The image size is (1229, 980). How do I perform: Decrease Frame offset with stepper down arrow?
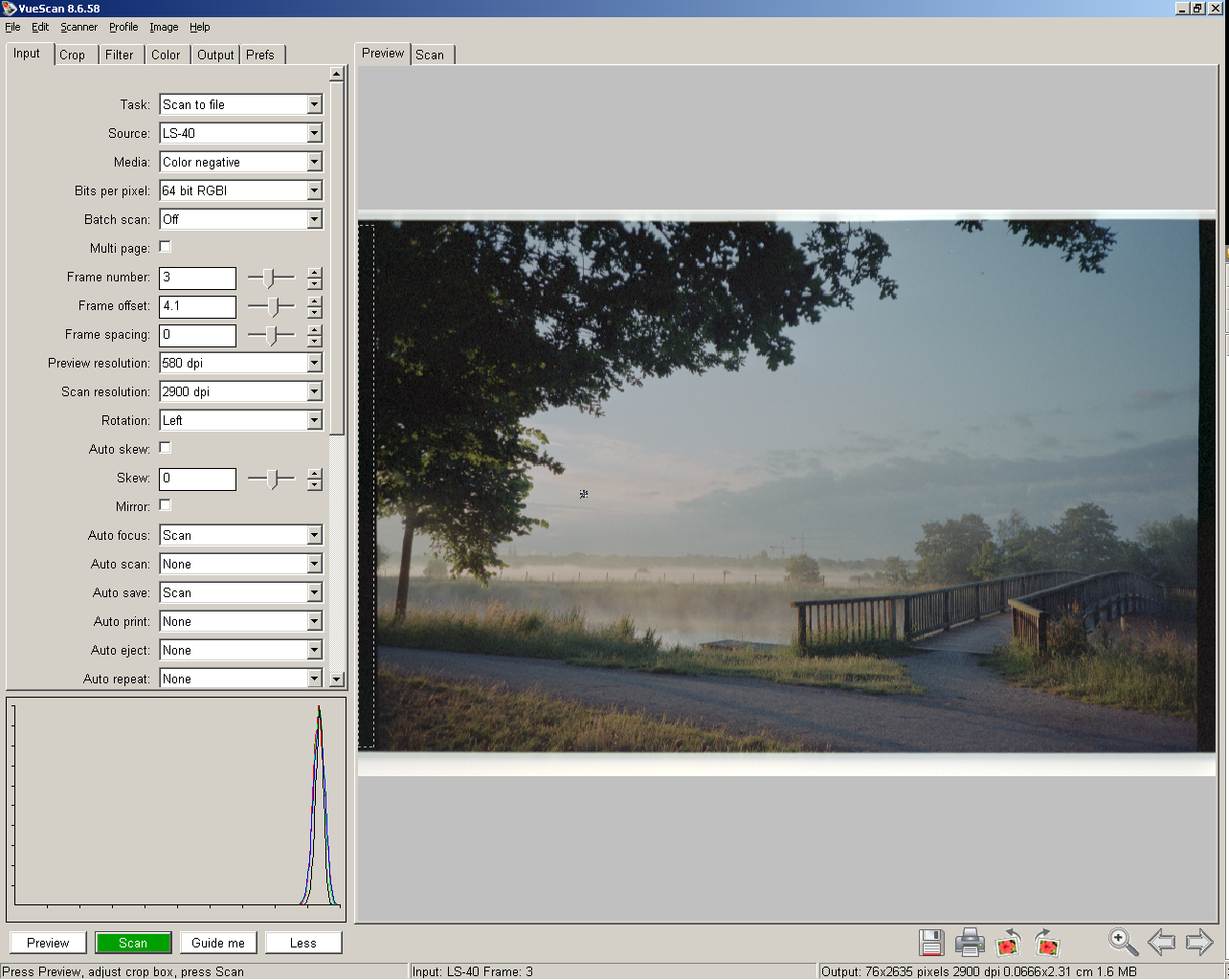(315, 312)
